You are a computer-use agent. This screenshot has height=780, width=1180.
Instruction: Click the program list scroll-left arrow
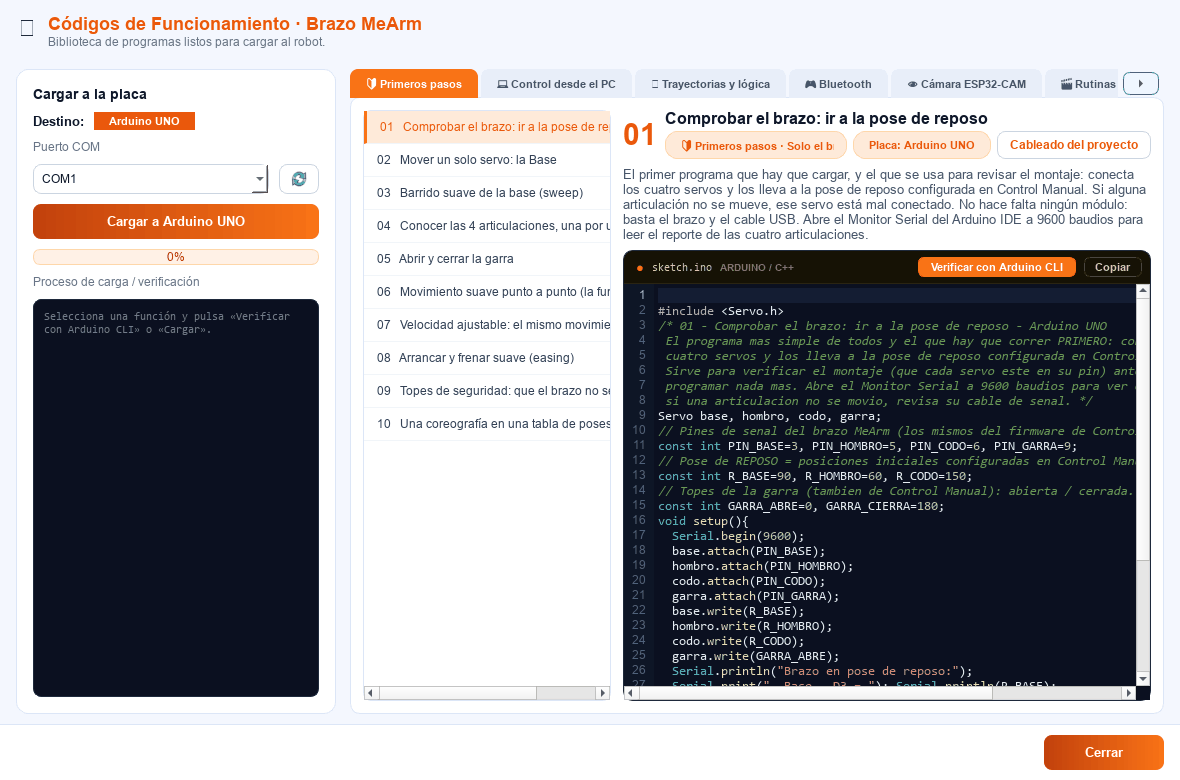370,693
